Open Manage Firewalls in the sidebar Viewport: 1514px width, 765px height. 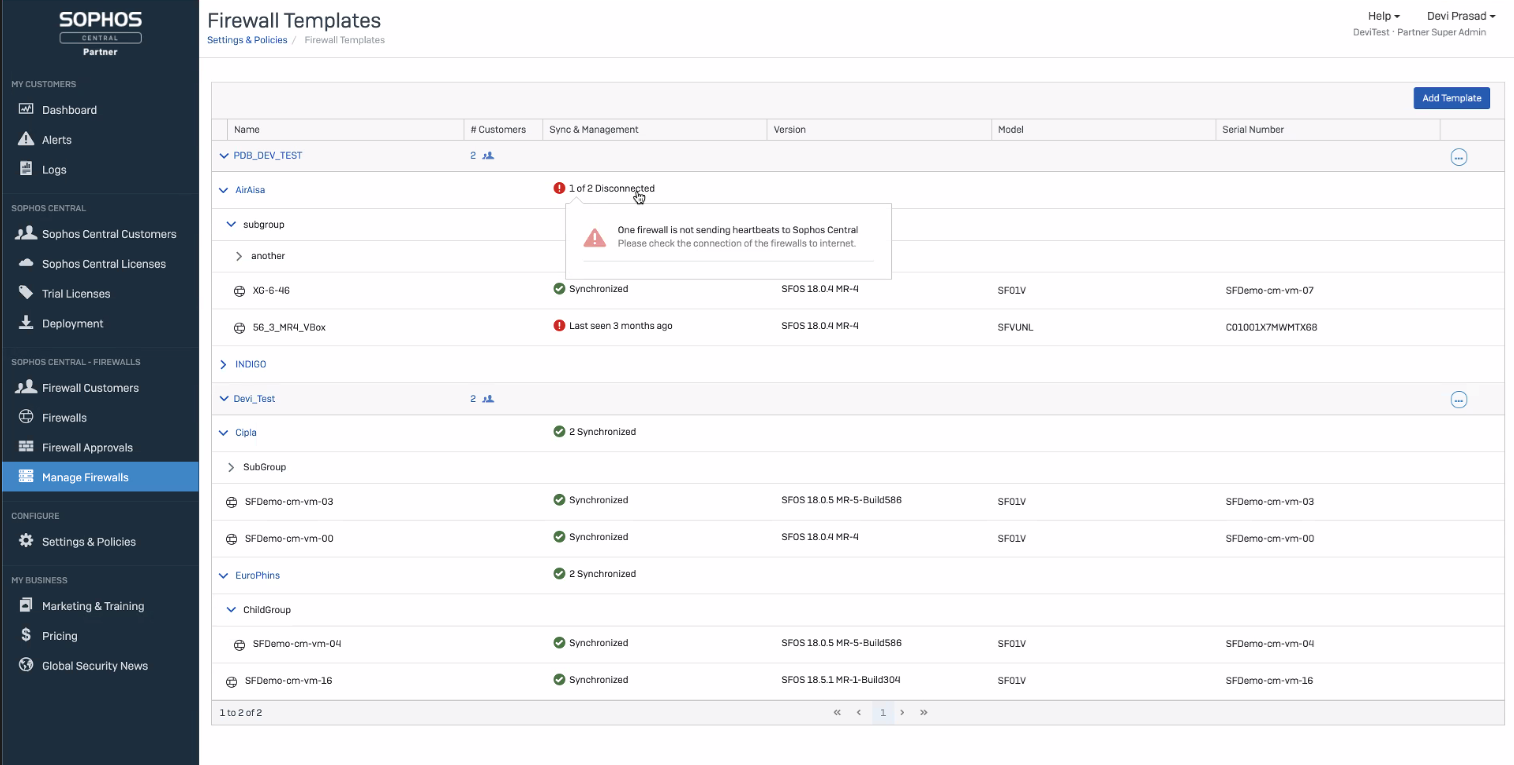click(85, 477)
